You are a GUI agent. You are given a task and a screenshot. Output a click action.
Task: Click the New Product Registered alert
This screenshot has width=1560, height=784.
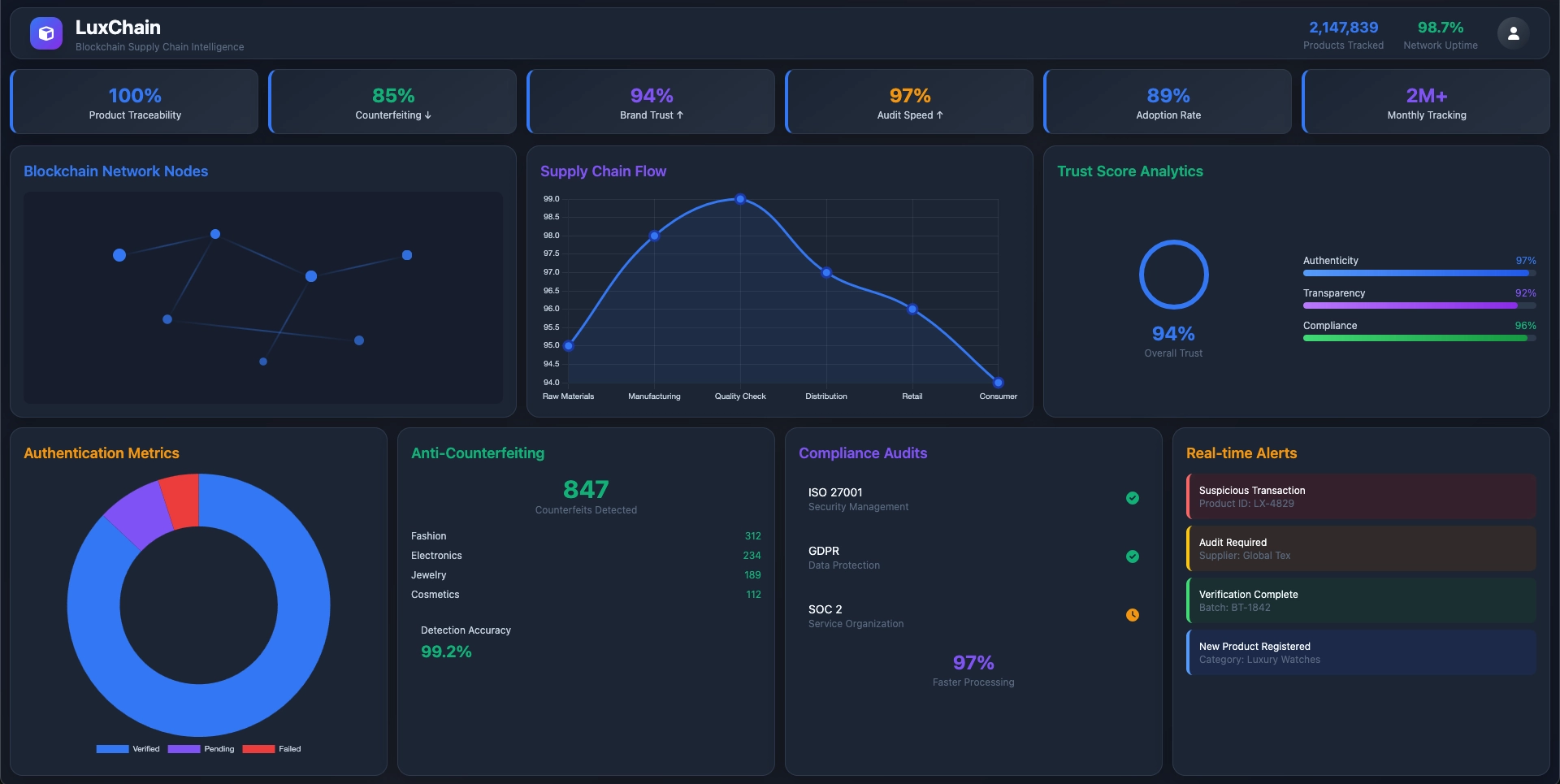tap(1361, 652)
